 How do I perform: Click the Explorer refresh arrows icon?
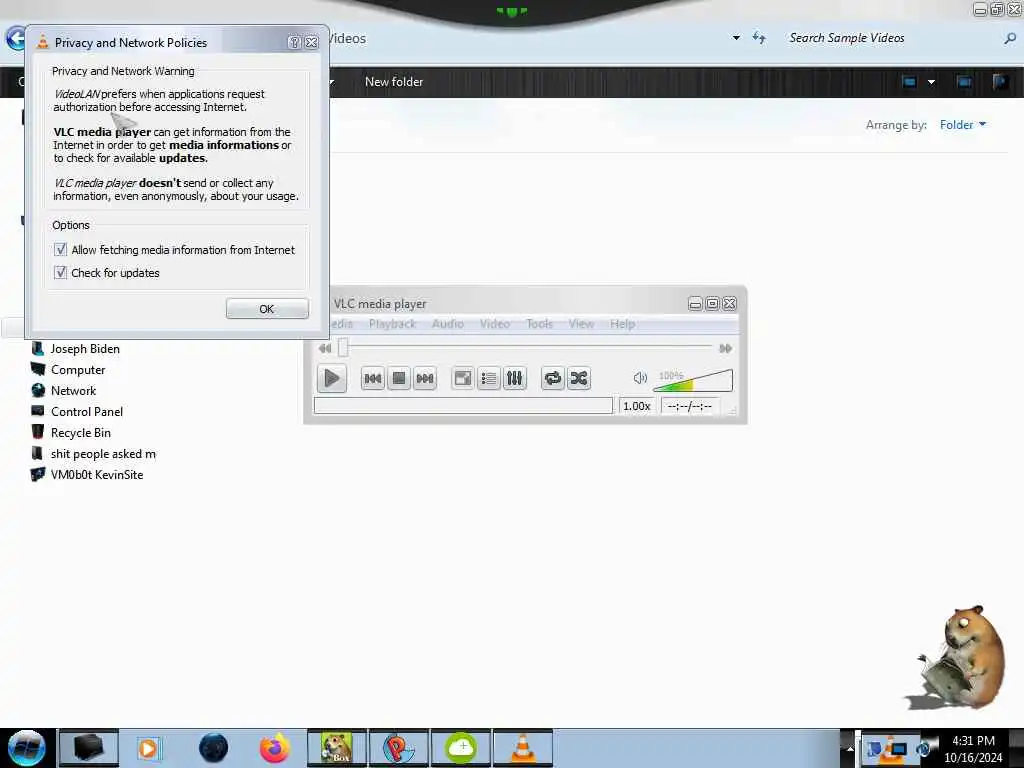759,38
